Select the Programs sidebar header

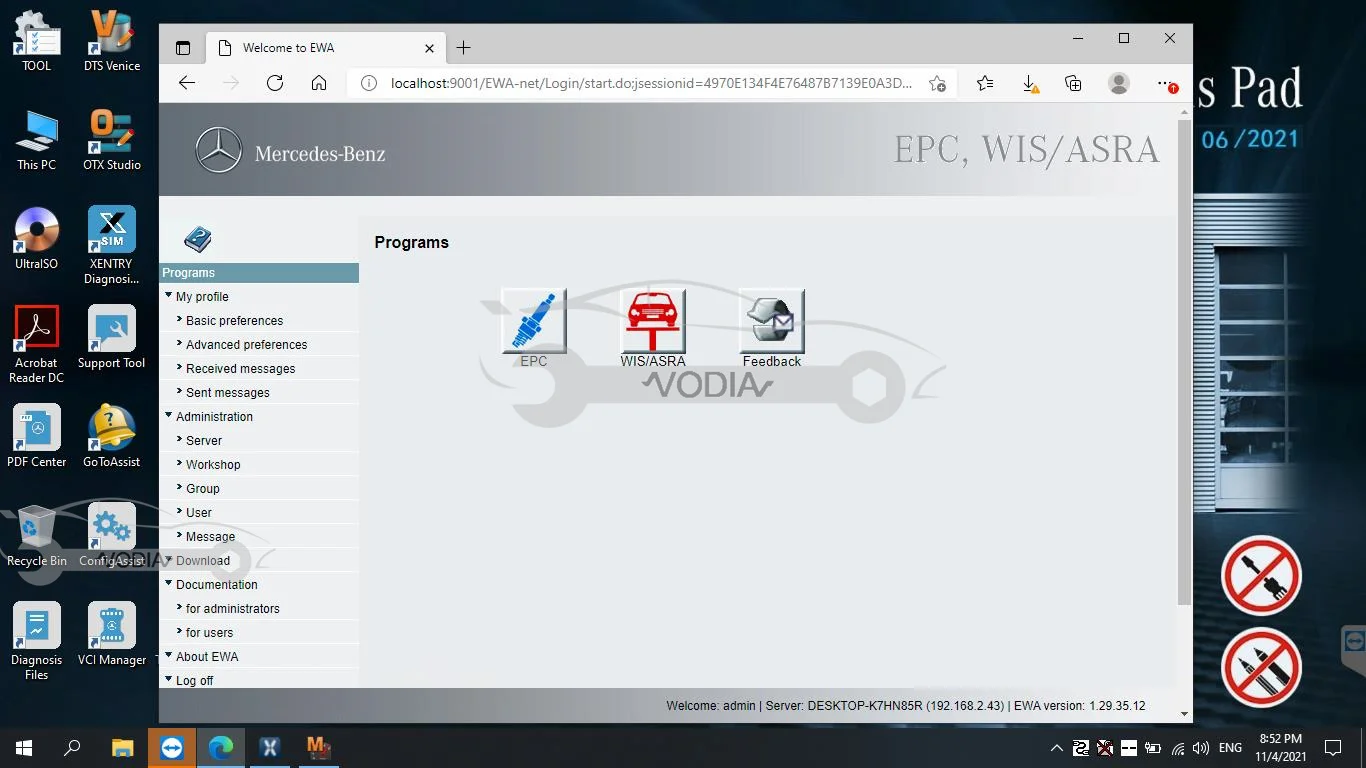[259, 273]
